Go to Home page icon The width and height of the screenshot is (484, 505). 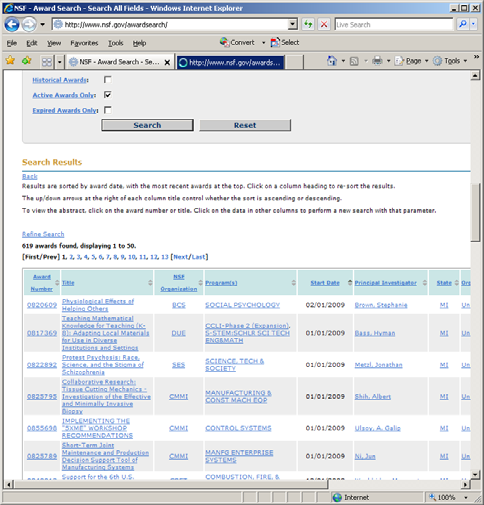coord(332,61)
